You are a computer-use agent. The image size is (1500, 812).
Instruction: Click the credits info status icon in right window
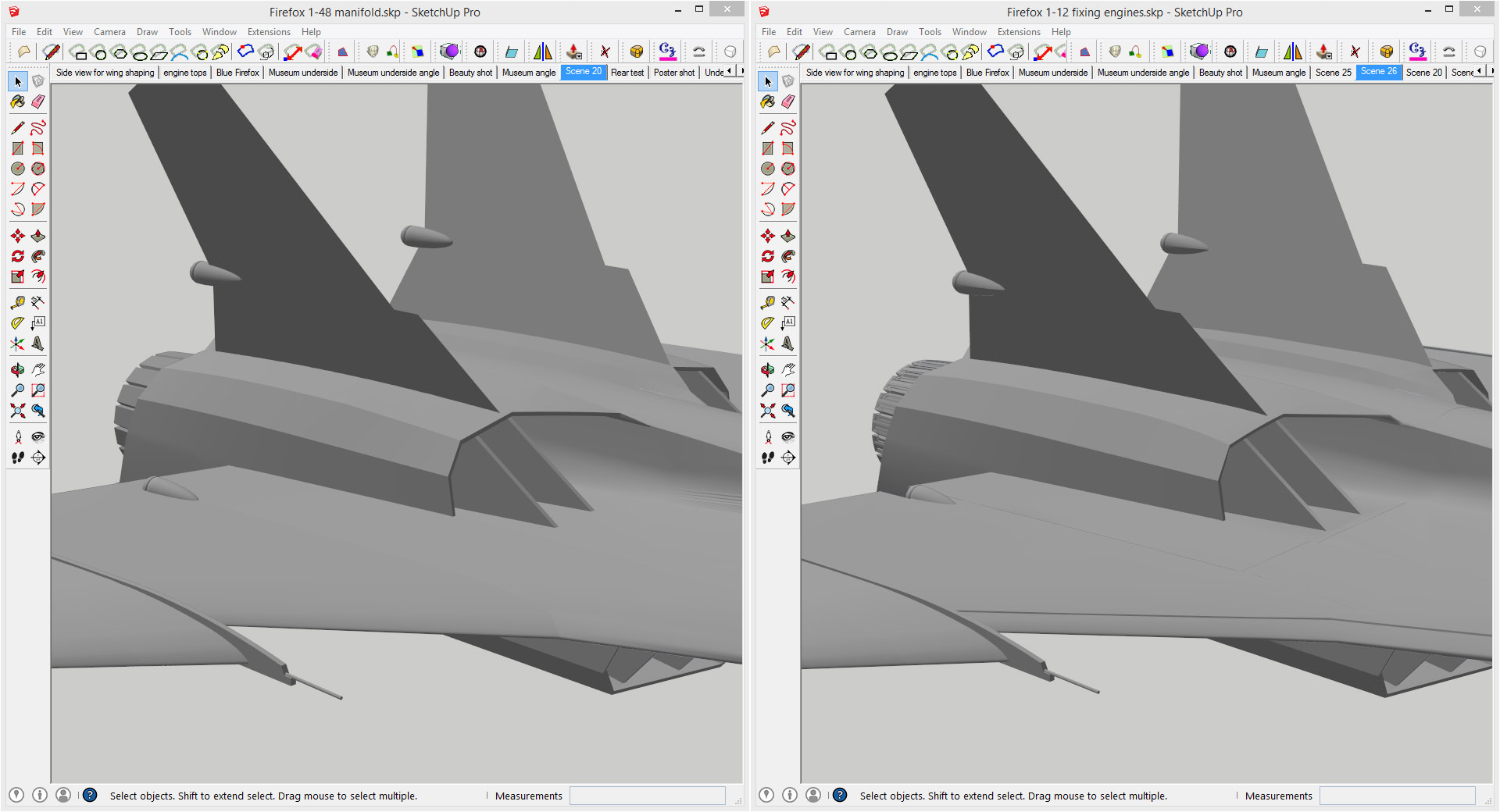tap(790, 795)
